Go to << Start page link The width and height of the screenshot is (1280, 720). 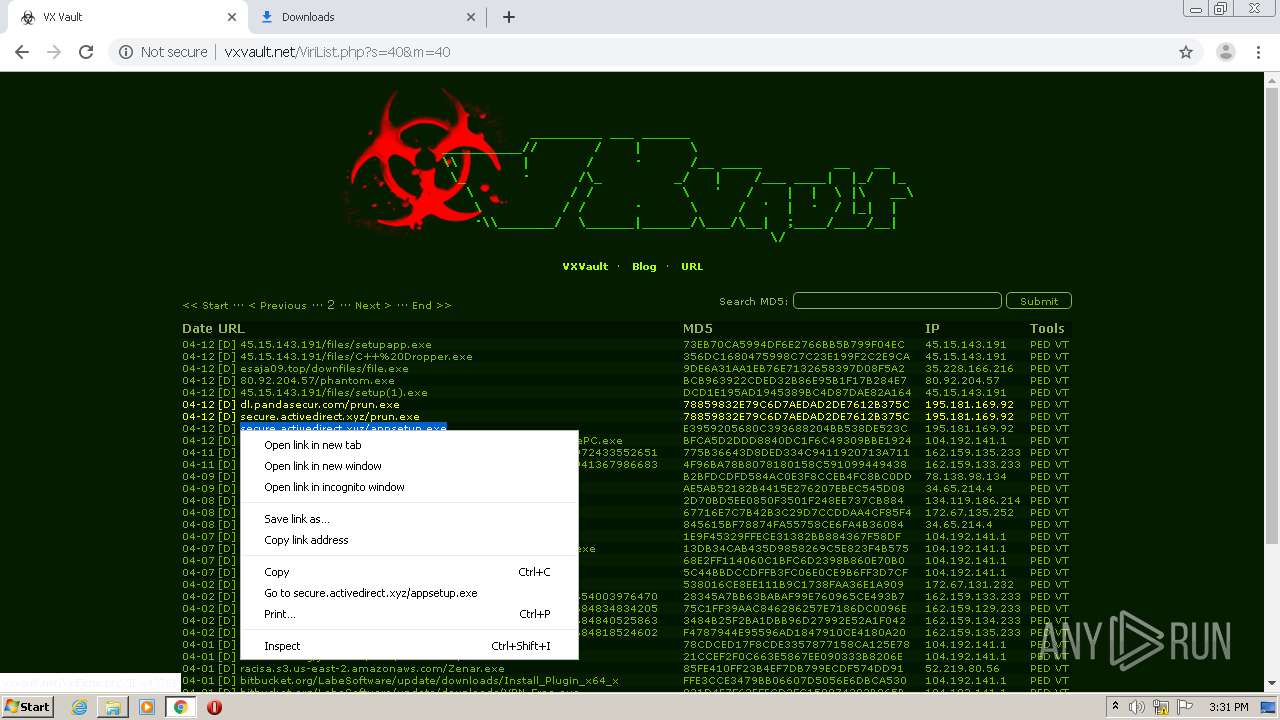coord(205,305)
